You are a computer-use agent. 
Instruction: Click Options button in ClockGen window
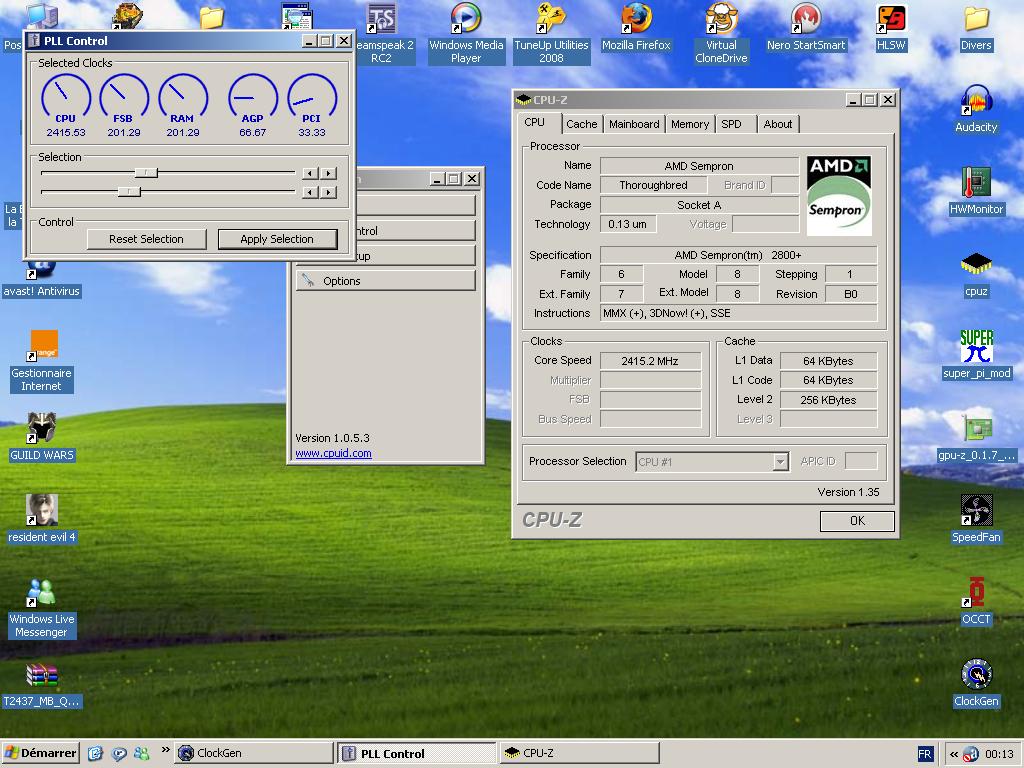(x=385, y=281)
